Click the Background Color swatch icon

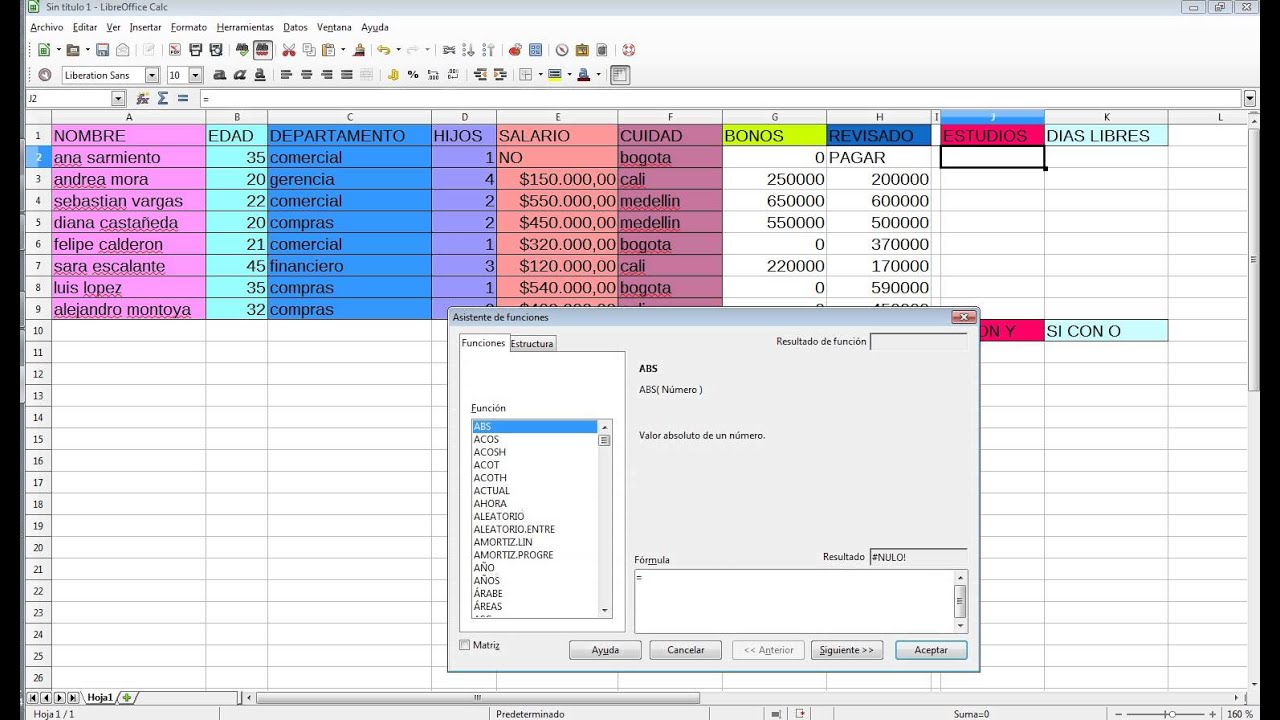[x=554, y=75]
